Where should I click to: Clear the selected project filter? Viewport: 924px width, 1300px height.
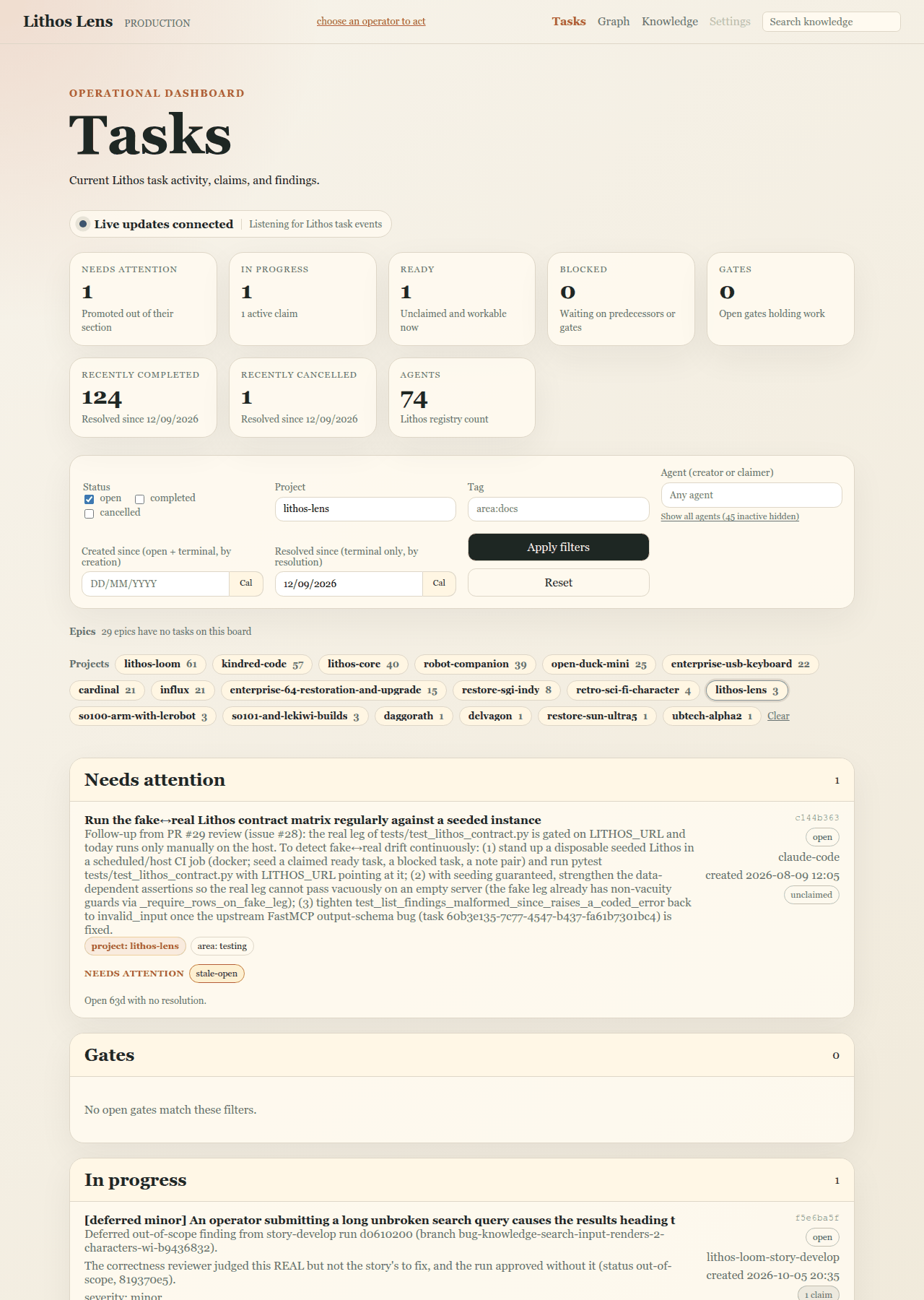pyautogui.click(x=778, y=716)
